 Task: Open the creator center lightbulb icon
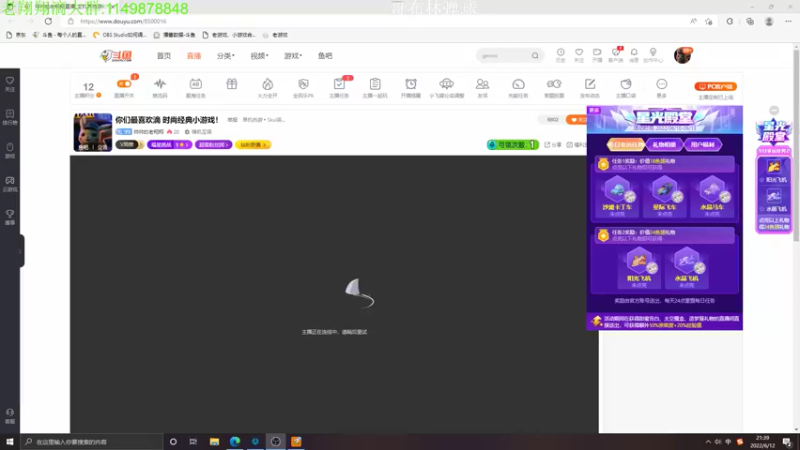(x=653, y=55)
